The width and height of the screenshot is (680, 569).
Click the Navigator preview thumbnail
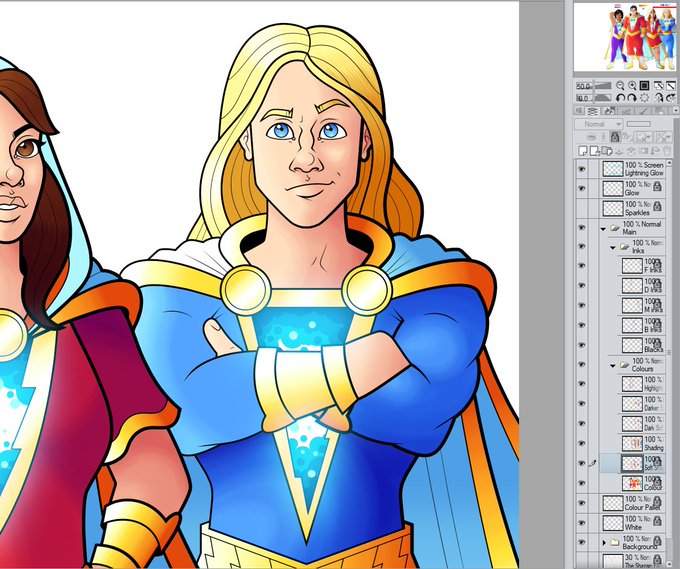click(x=624, y=37)
